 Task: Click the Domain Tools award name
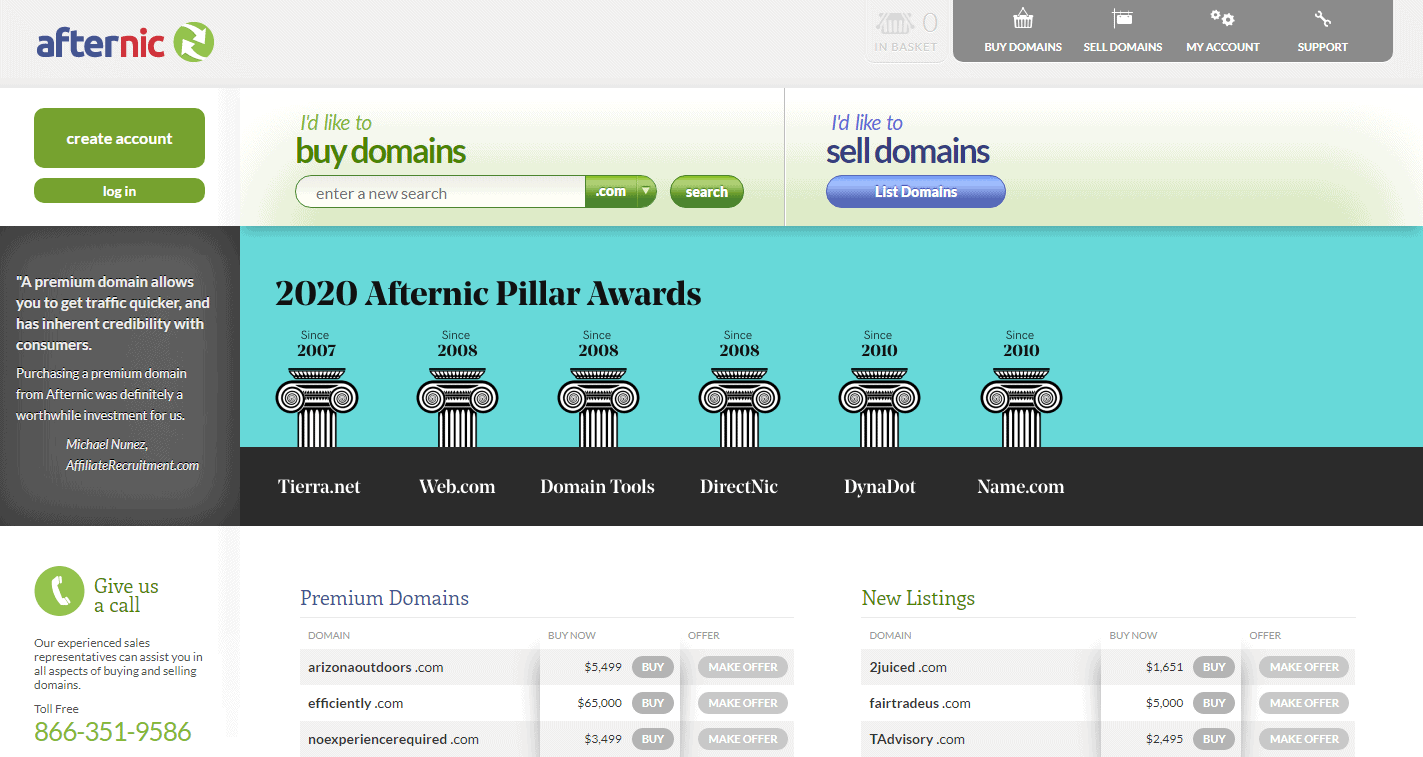tap(597, 487)
